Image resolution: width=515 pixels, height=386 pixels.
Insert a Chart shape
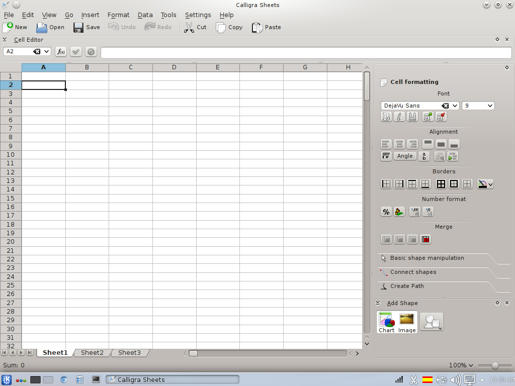[387, 322]
